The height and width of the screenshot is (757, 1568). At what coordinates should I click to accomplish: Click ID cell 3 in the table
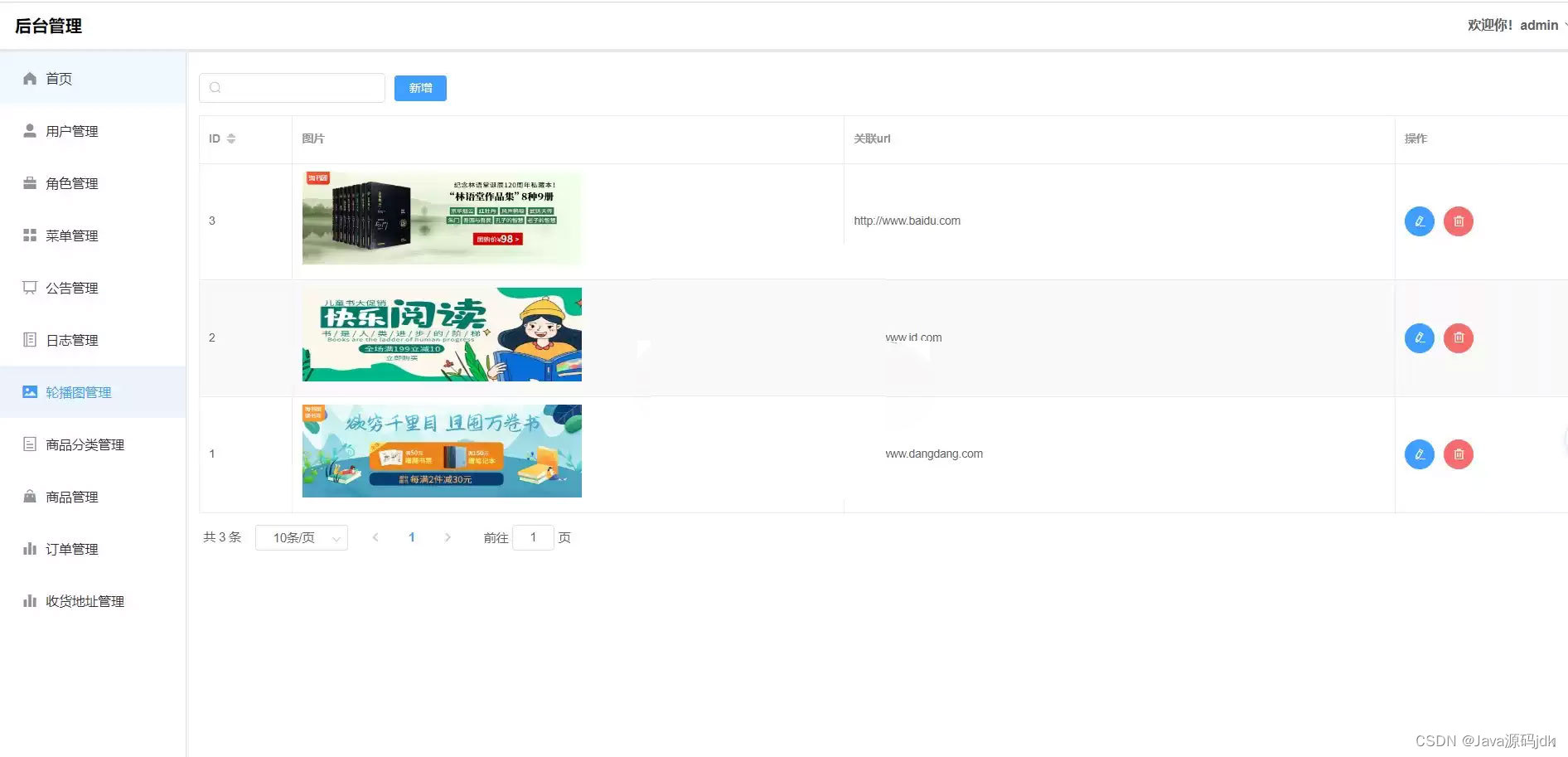click(212, 221)
